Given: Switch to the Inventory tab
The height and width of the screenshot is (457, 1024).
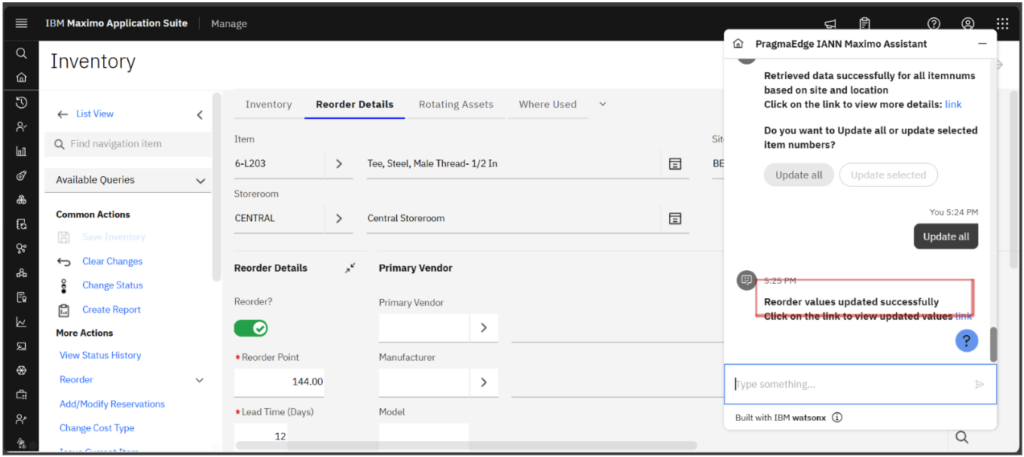Looking at the screenshot, I should click(x=268, y=104).
